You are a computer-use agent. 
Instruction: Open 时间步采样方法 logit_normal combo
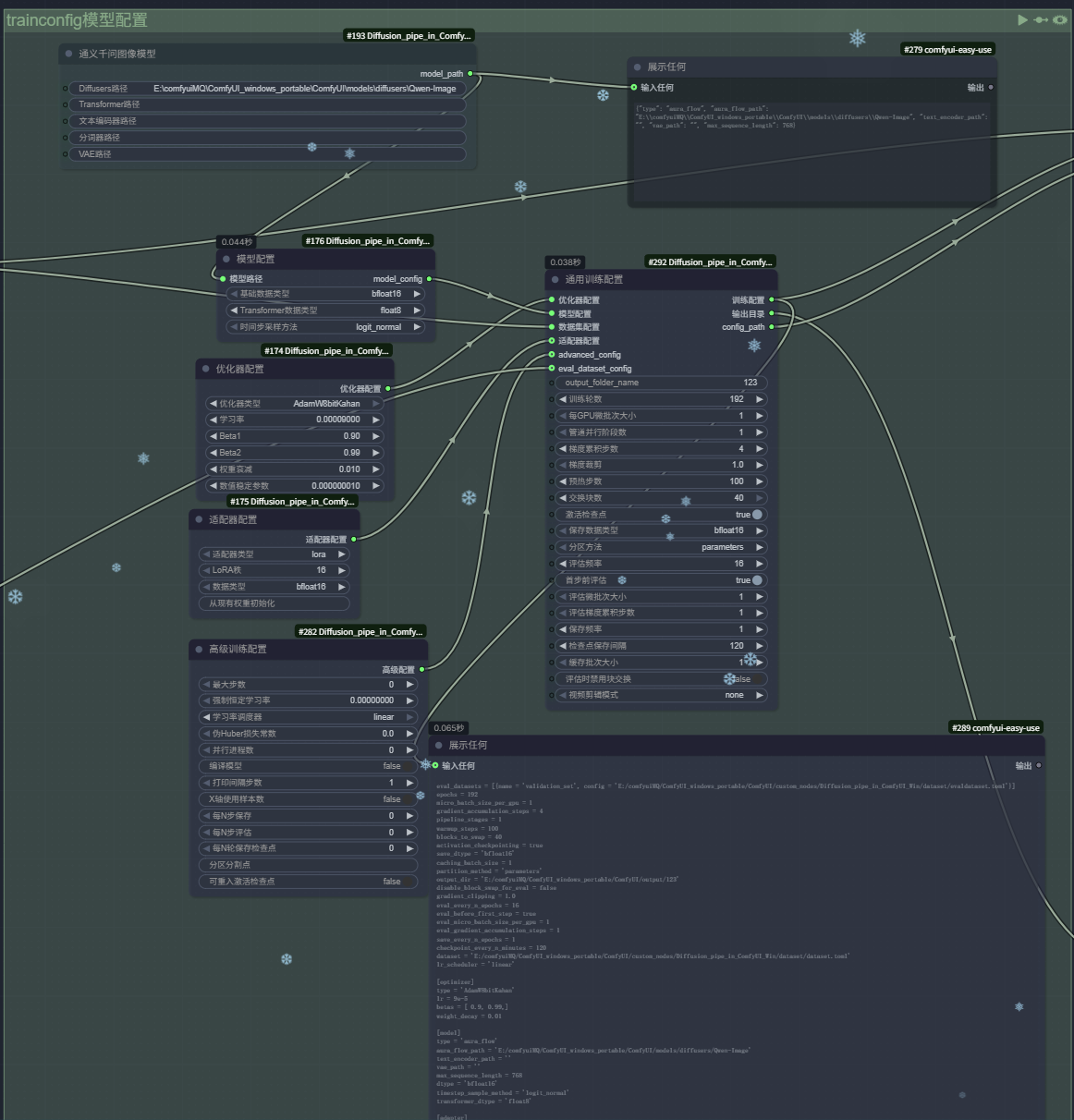click(x=325, y=327)
